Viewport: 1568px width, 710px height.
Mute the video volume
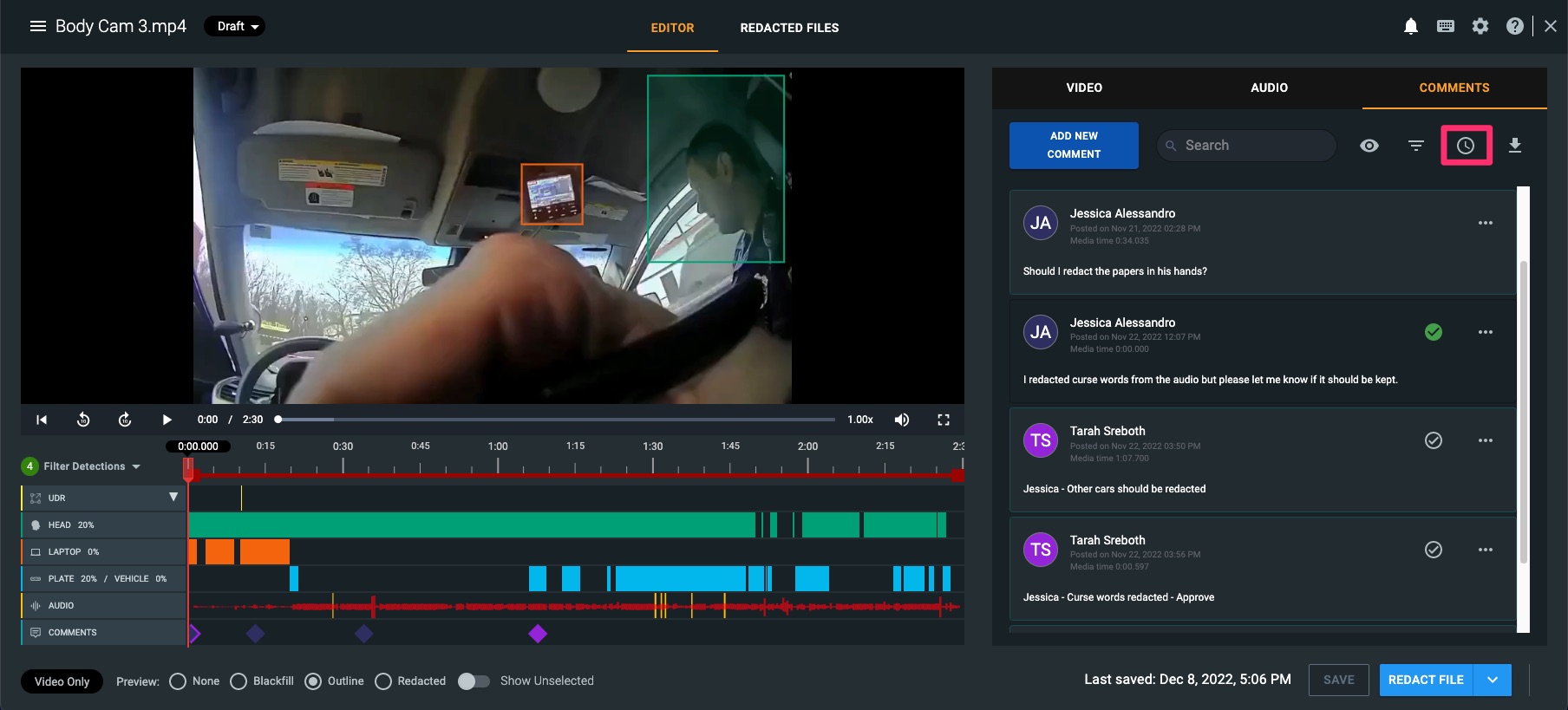click(902, 420)
